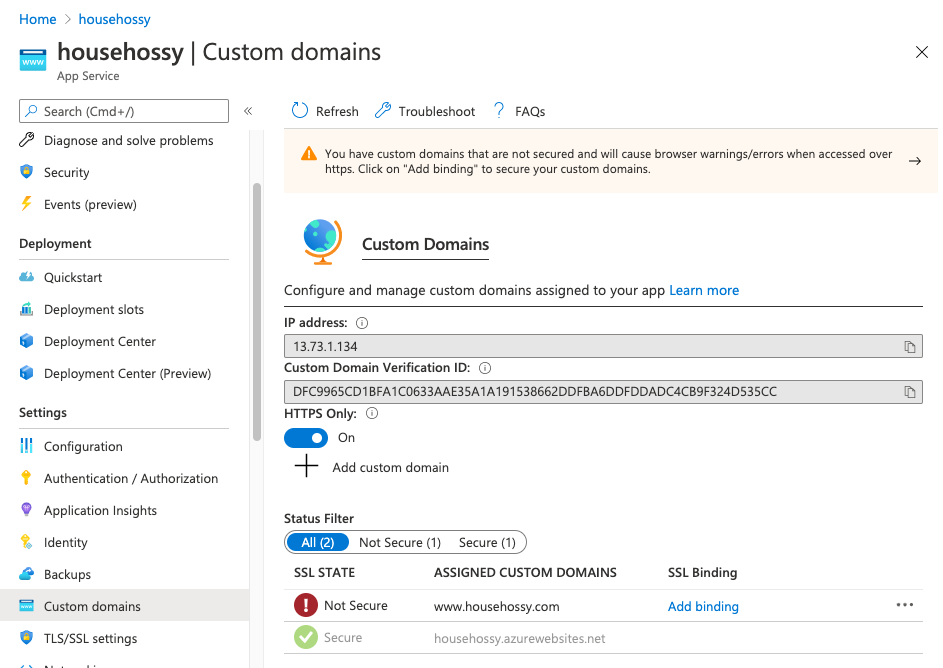Select the Not Secure (1) status filter
The width and height of the screenshot is (943, 668).
(400, 542)
